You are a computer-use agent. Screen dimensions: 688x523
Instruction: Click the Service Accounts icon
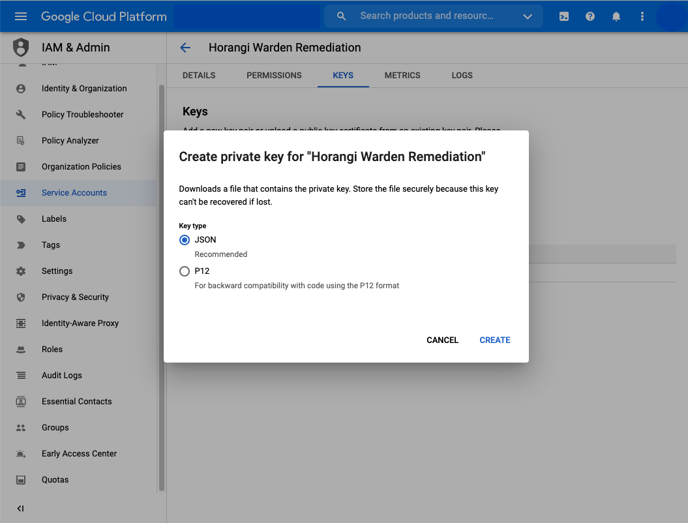click(x=21, y=193)
